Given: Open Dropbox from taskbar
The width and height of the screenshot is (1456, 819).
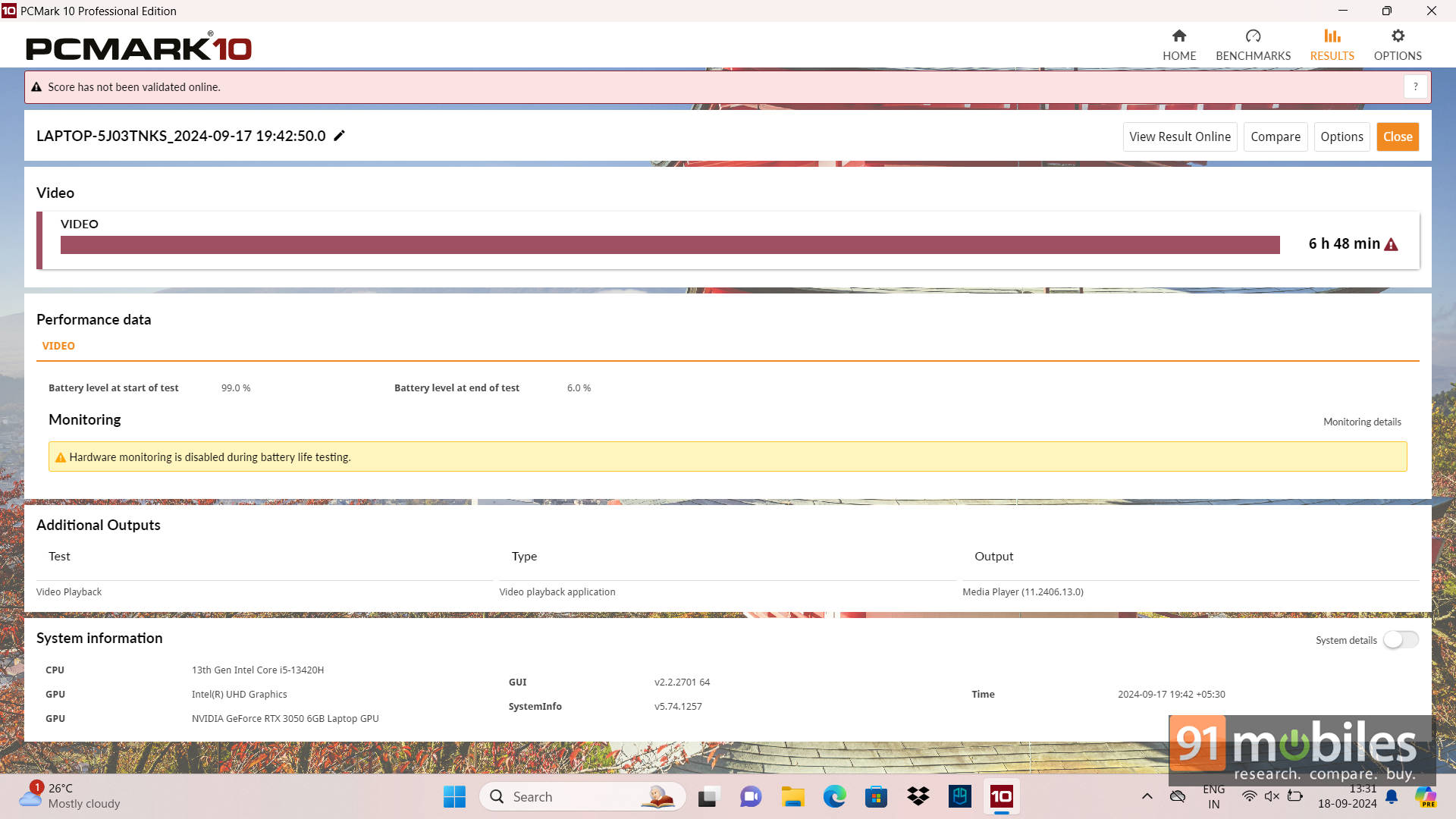Looking at the screenshot, I should click(x=918, y=796).
